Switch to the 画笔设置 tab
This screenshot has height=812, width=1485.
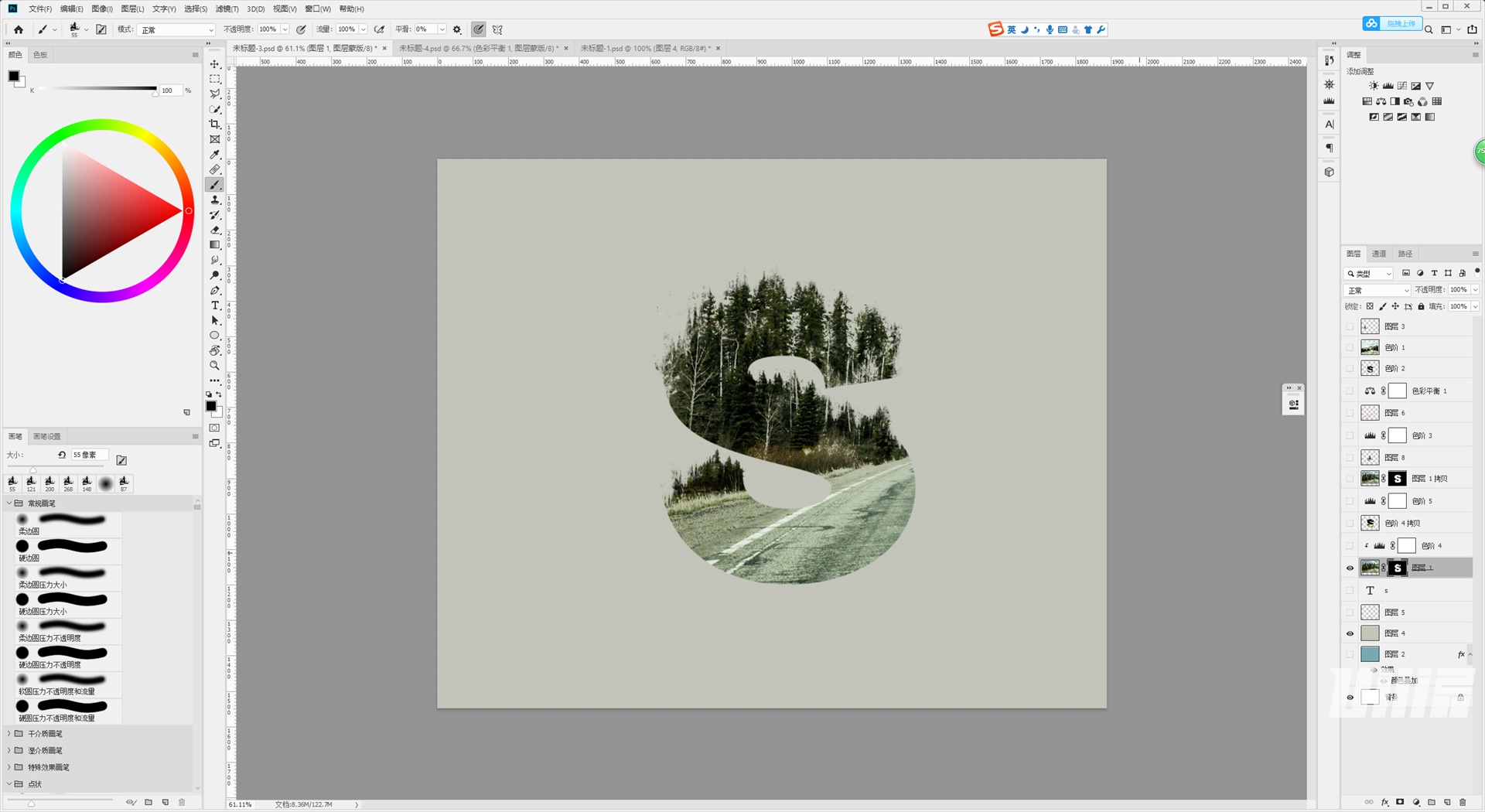(46, 436)
